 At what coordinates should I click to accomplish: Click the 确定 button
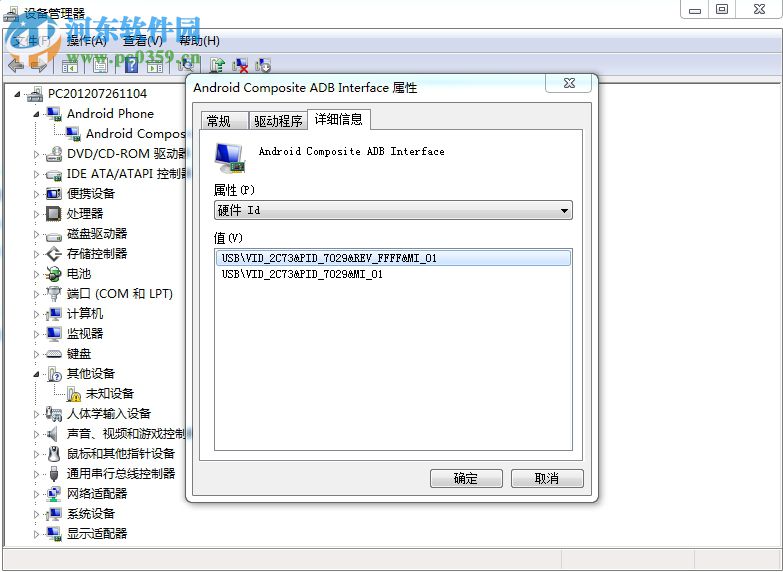click(466, 478)
